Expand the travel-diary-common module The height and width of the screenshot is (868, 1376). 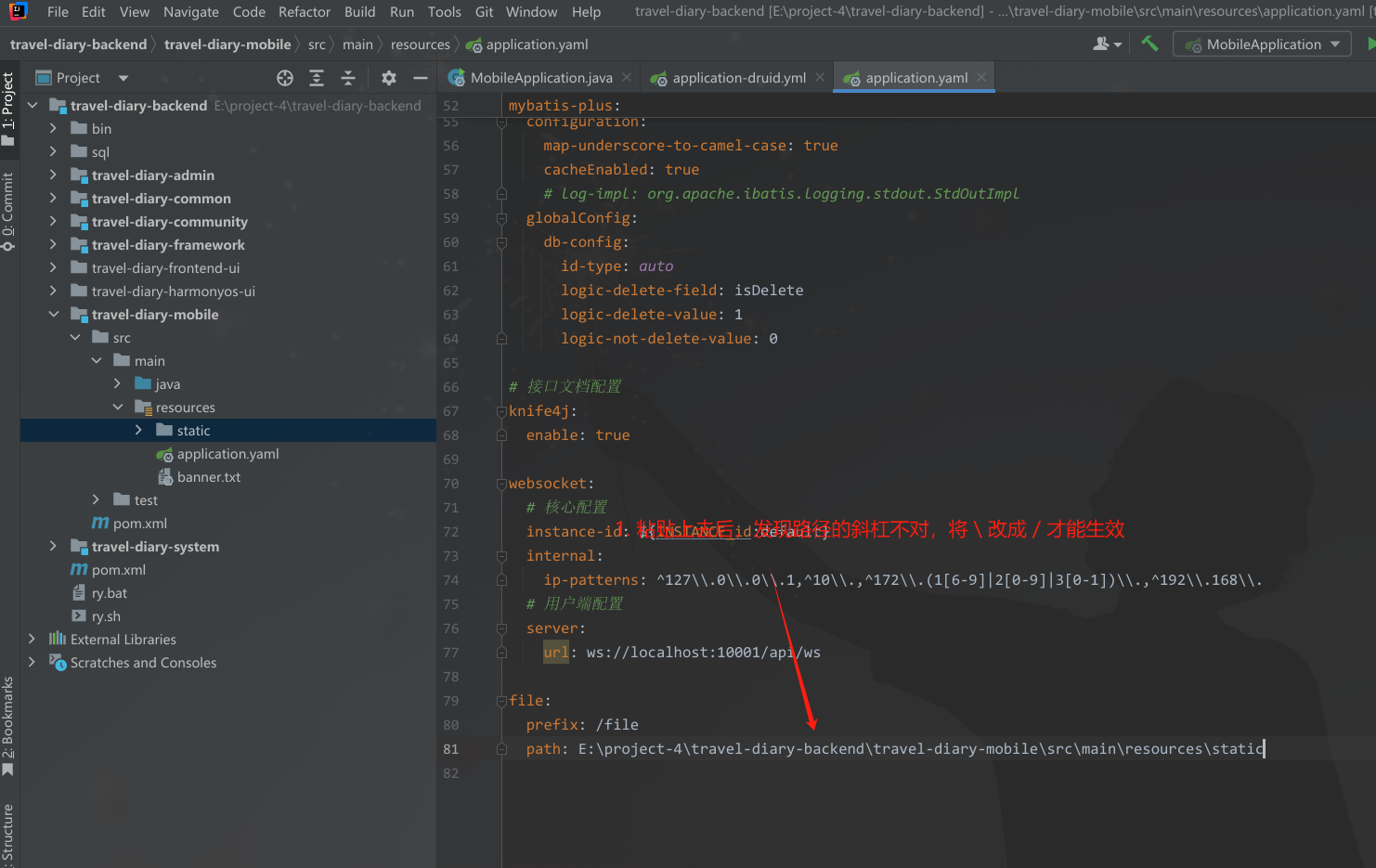click(x=53, y=198)
